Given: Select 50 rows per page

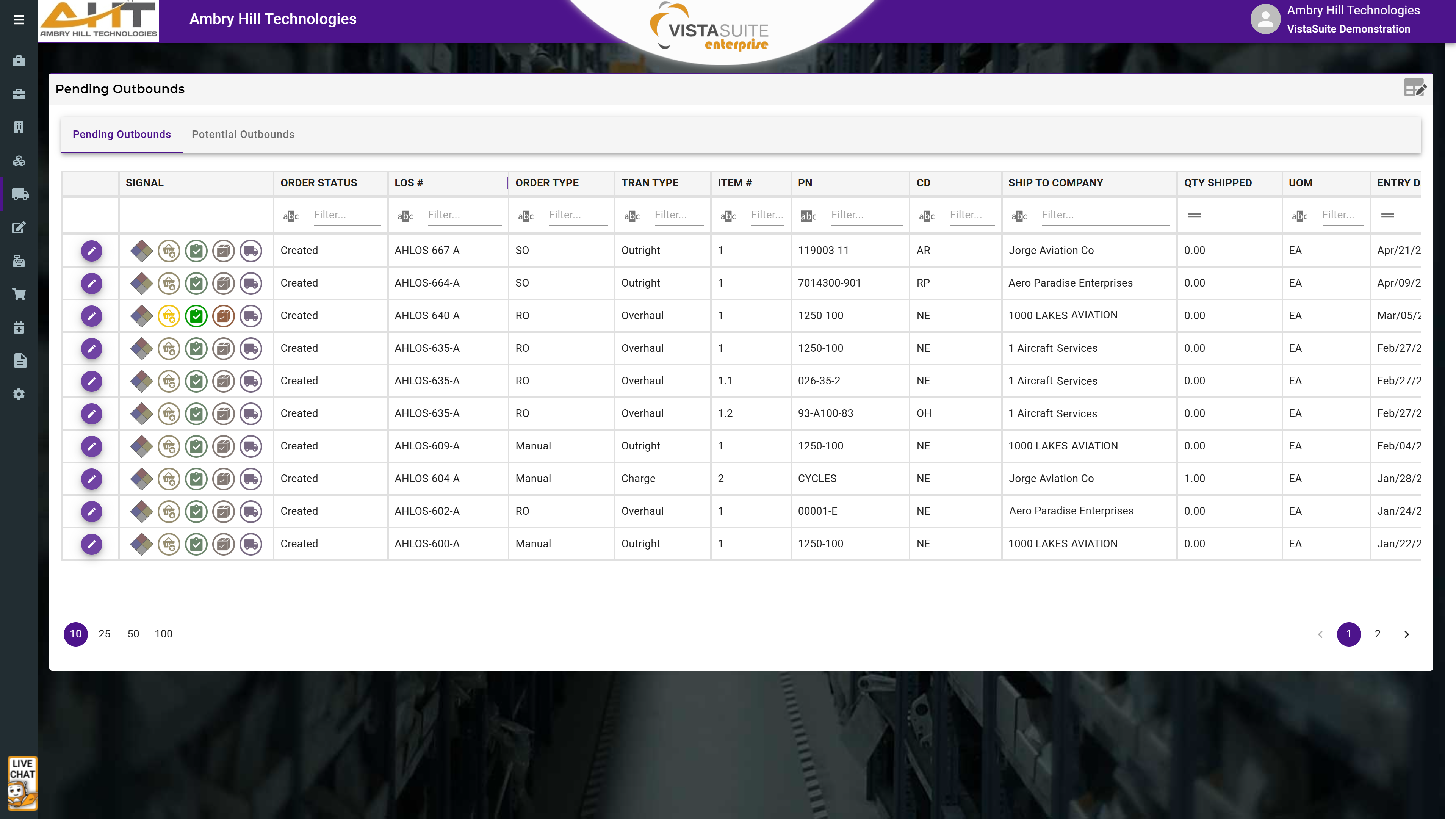Looking at the screenshot, I should (133, 634).
